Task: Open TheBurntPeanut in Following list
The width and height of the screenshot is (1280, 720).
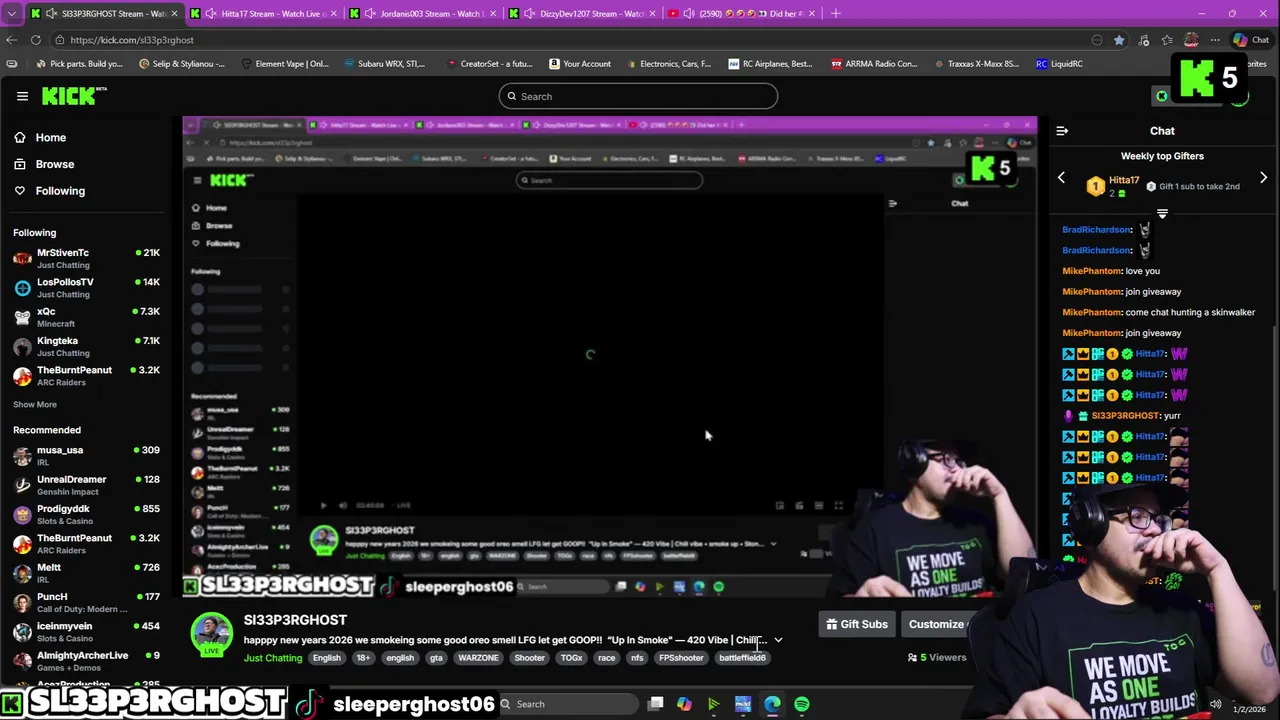Action: pyautogui.click(x=86, y=375)
